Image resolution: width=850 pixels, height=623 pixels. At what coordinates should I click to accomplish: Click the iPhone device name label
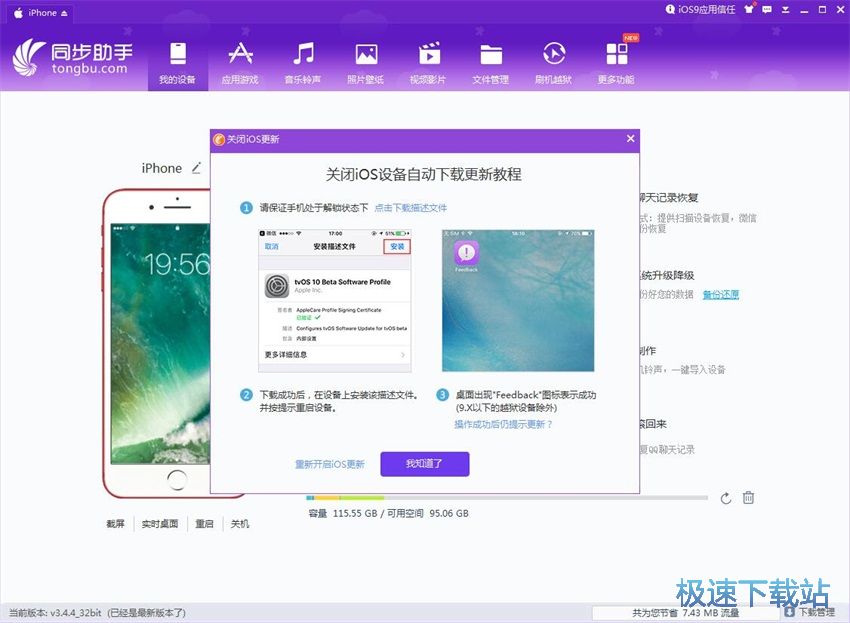click(x=162, y=168)
